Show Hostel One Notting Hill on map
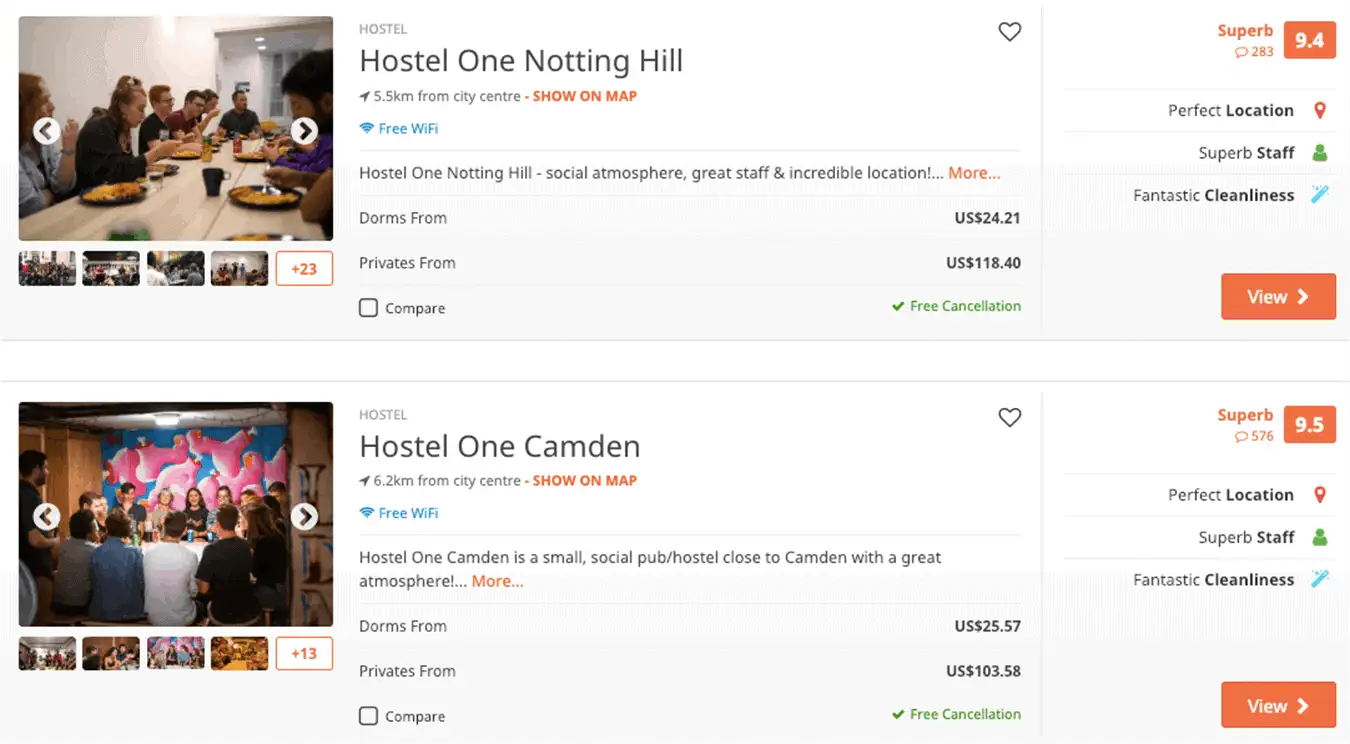1350x744 pixels. 584,96
